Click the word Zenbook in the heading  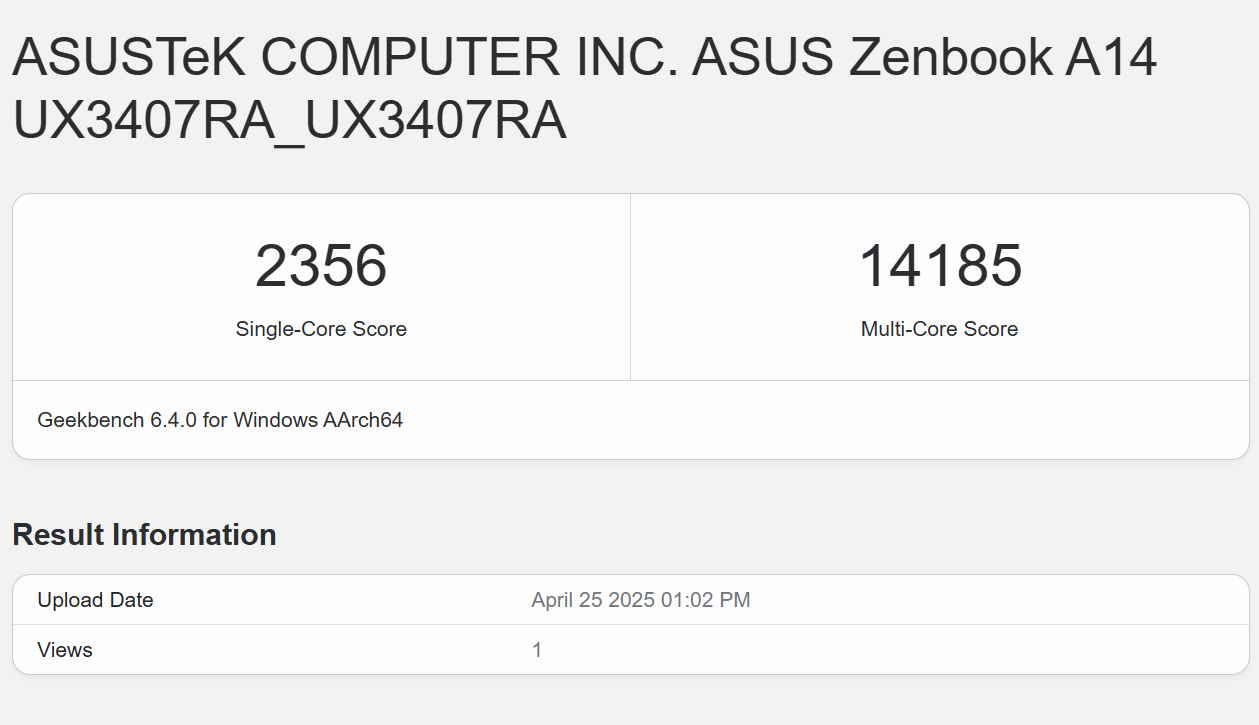coord(950,58)
